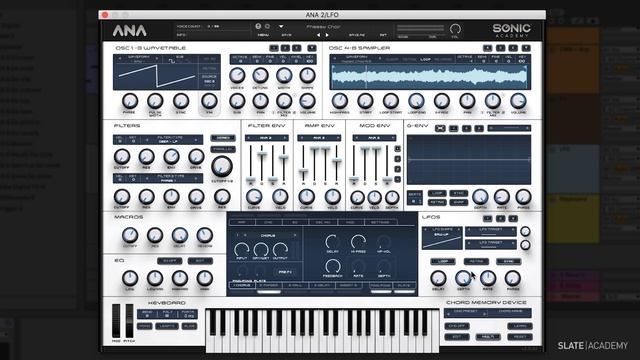
Task: Click the master VOL knob in the header
Action: point(455,29)
